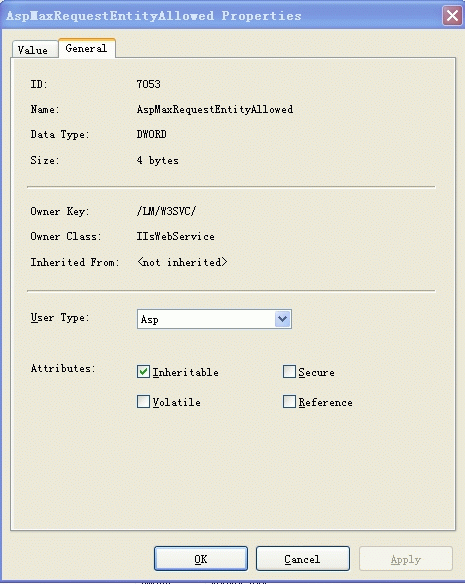Click the 4 bytes size value
465x584 pixels.
(x=157, y=160)
